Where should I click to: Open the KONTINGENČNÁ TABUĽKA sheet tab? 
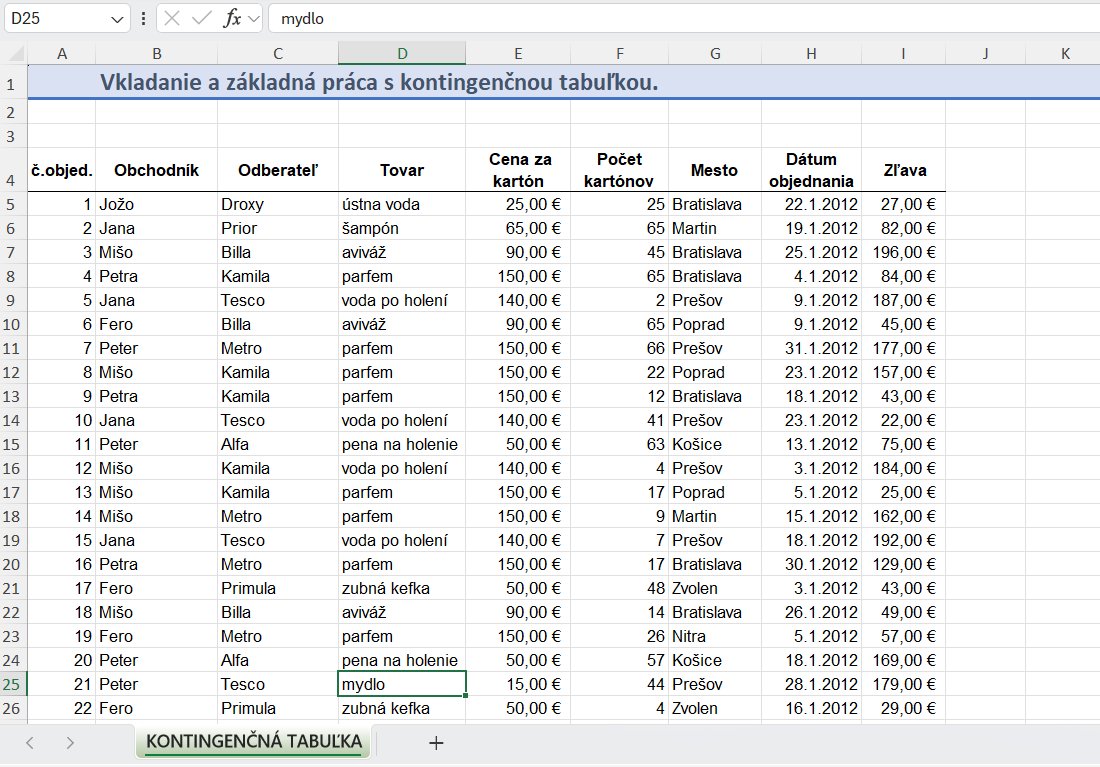point(254,742)
